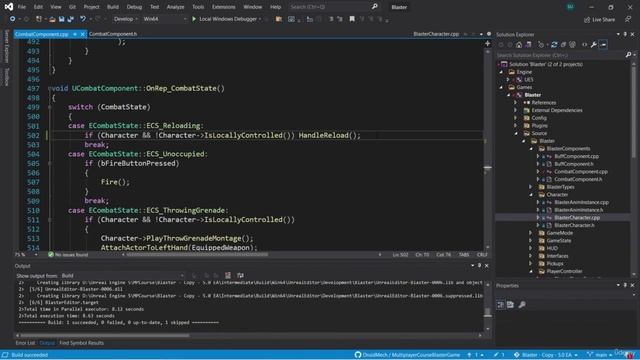Screen dimensions: 640x360
Task: Toggle Sync with Active Document in Solution Explorer
Action: [x=554, y=44]
